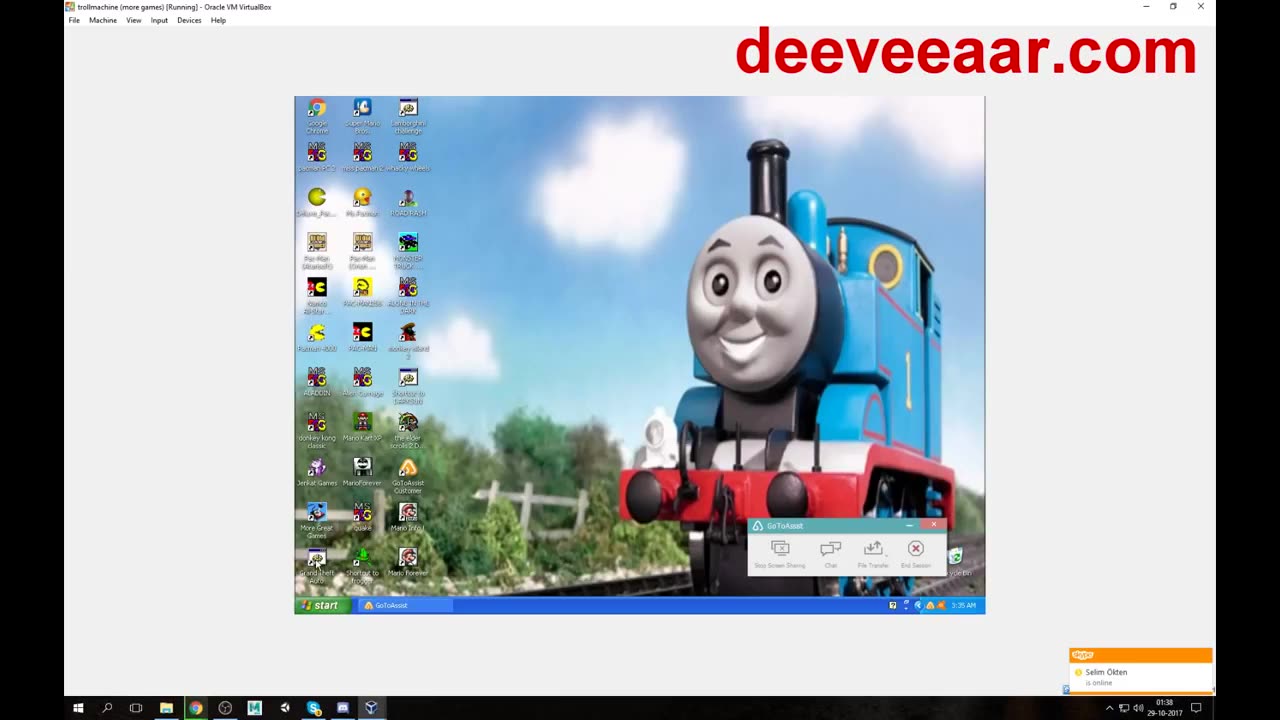Select the PAC-MAN2005 desktop icon
This screenshot has width=1280, height=720.
362,292
